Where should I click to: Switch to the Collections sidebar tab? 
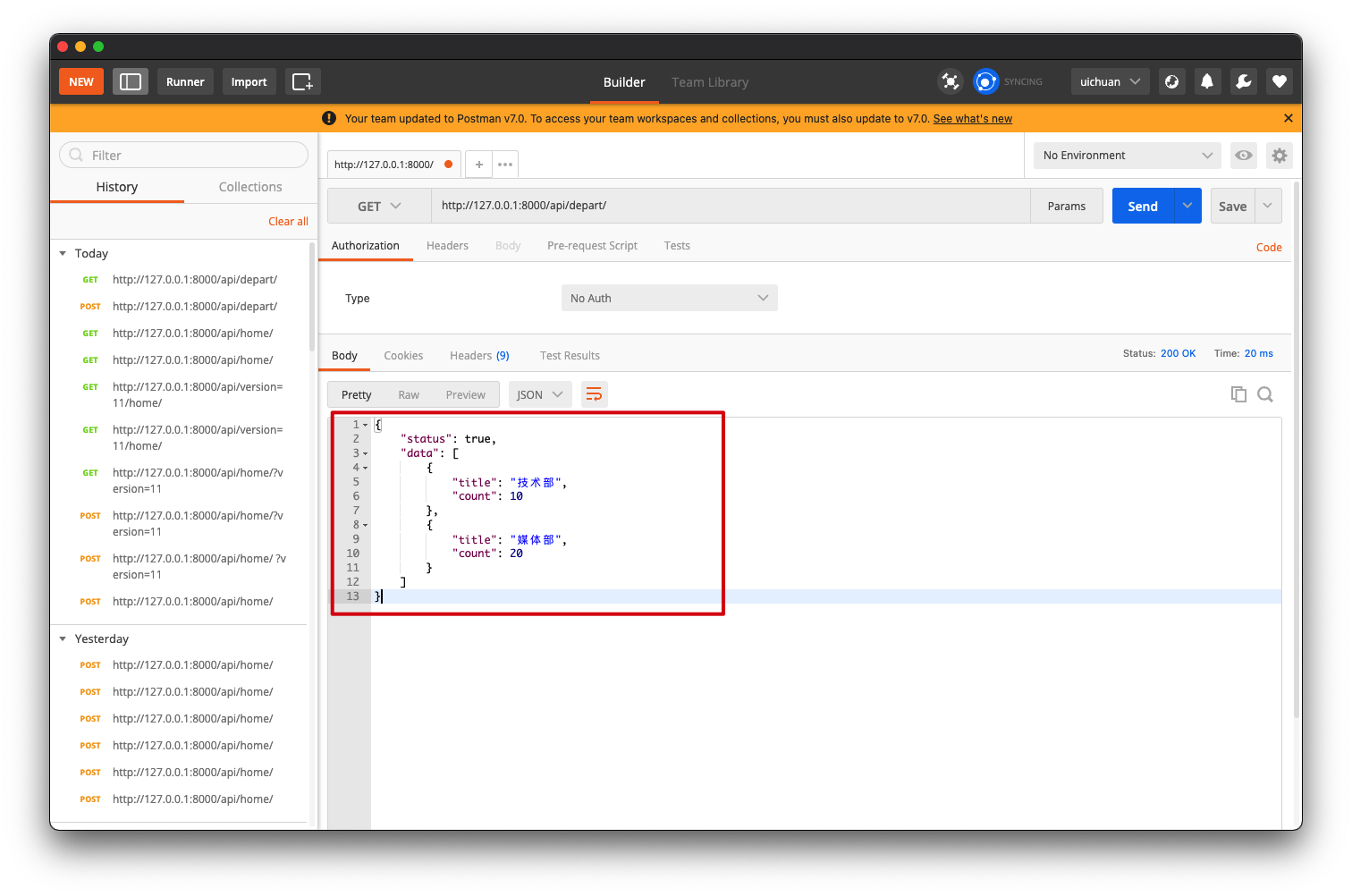pyautogui.click(x=250, y=187)
